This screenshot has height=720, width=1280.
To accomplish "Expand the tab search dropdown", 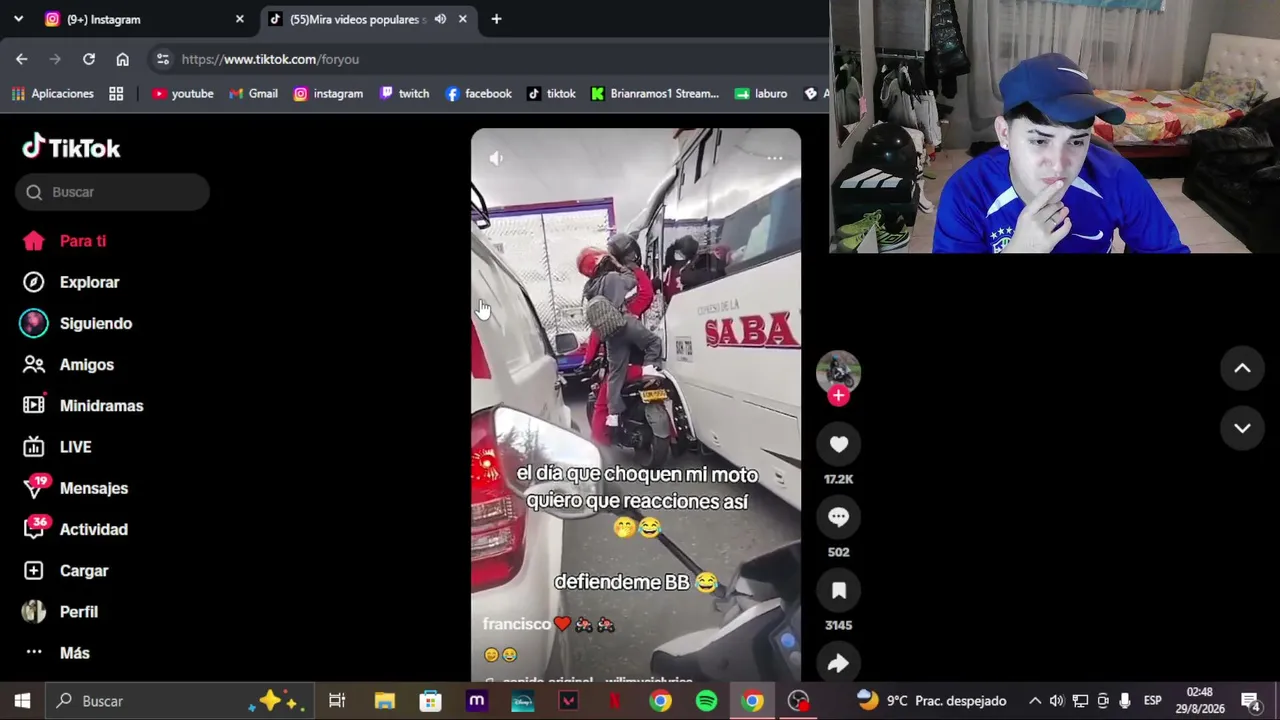I will coord(18,19).
